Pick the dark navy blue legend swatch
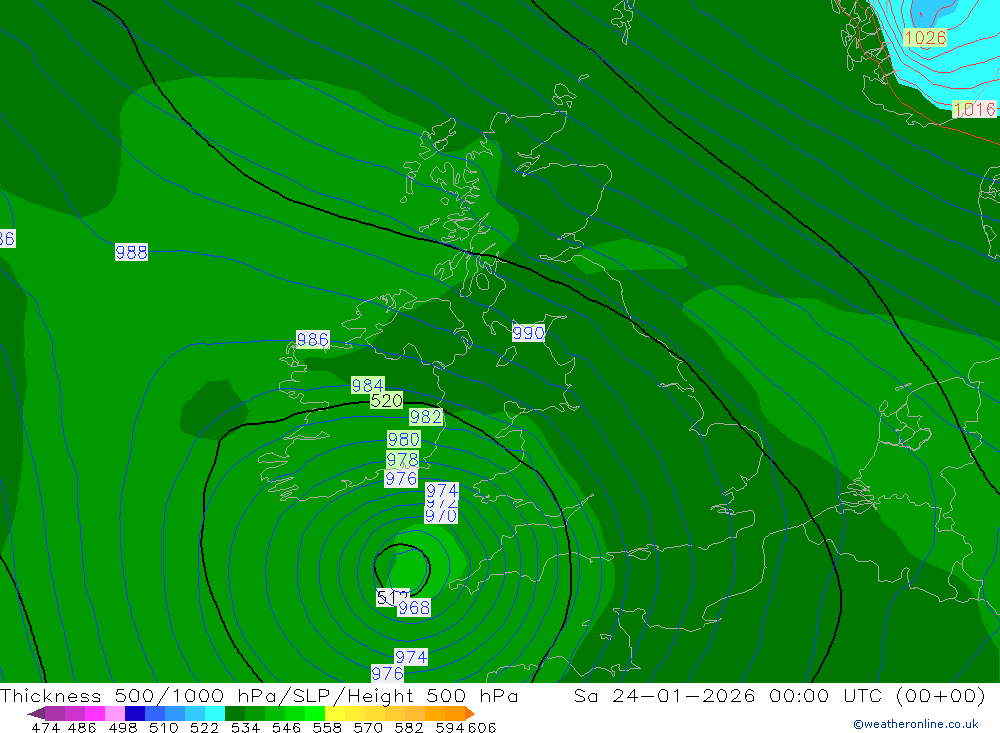Screen dimensions: 1000x733 click(x=135, y=713)
